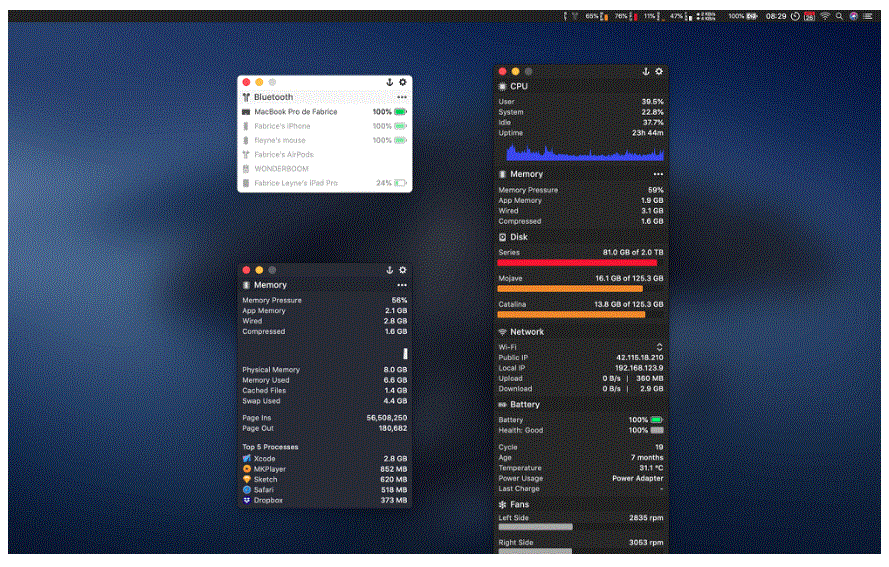This screenshot has height=567, width=889.
Task: Click the orange Catalina disk usage bar
Action: 571,314
